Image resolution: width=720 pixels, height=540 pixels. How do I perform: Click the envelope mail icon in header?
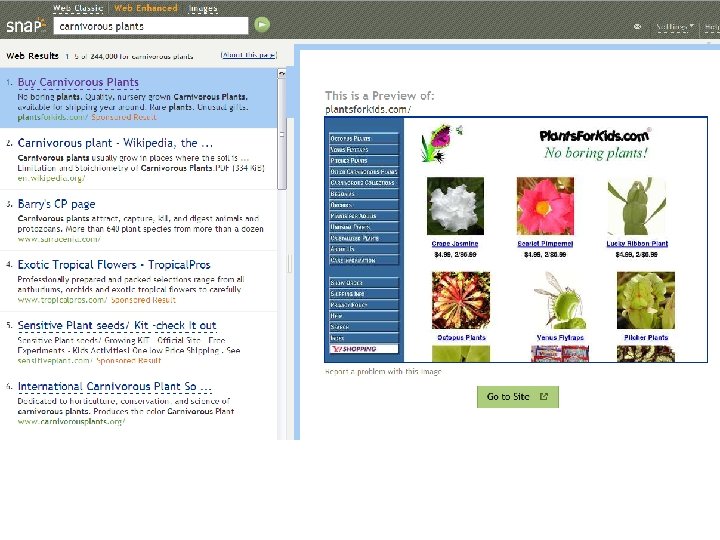click(637, 27)
